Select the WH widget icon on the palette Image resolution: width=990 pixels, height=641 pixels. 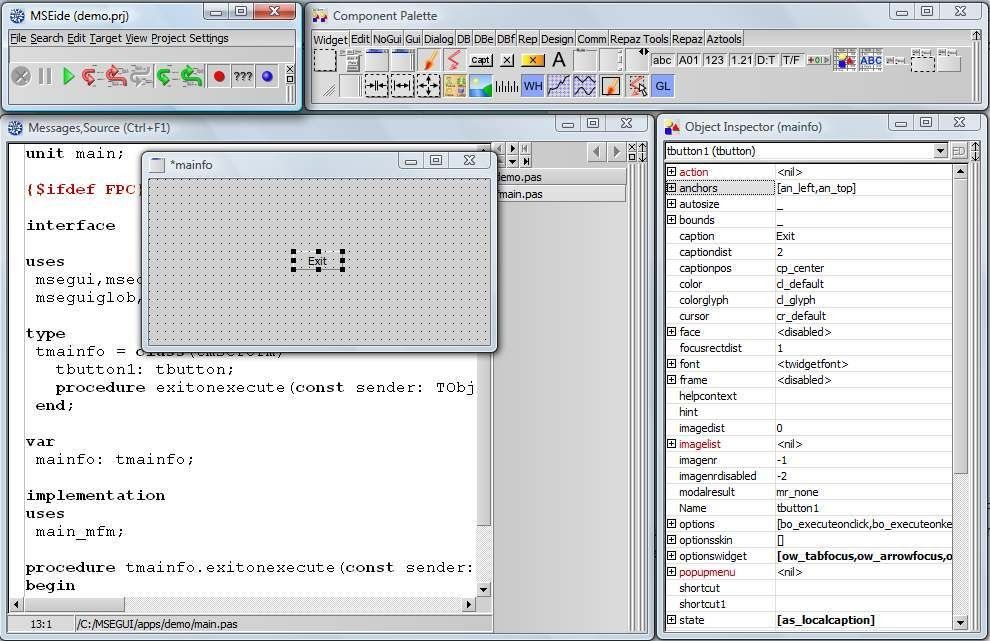[534, 85]
